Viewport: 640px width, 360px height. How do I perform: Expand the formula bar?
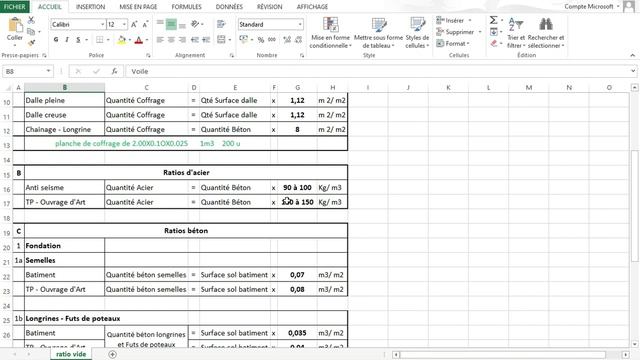point(633,71)
